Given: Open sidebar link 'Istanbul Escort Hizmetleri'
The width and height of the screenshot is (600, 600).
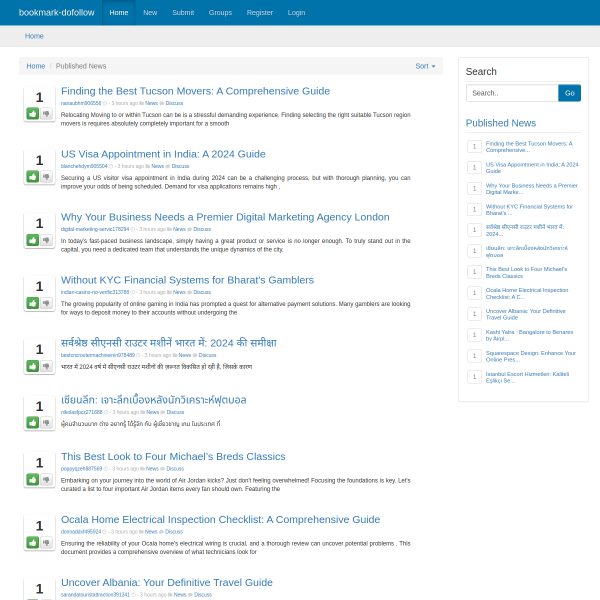Looking at the screenshot, I should coord(527,377).
